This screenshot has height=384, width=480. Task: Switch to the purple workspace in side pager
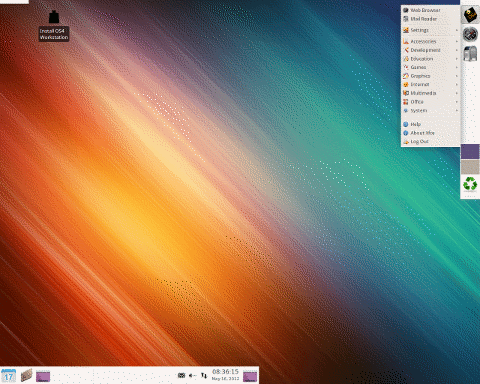470,152
